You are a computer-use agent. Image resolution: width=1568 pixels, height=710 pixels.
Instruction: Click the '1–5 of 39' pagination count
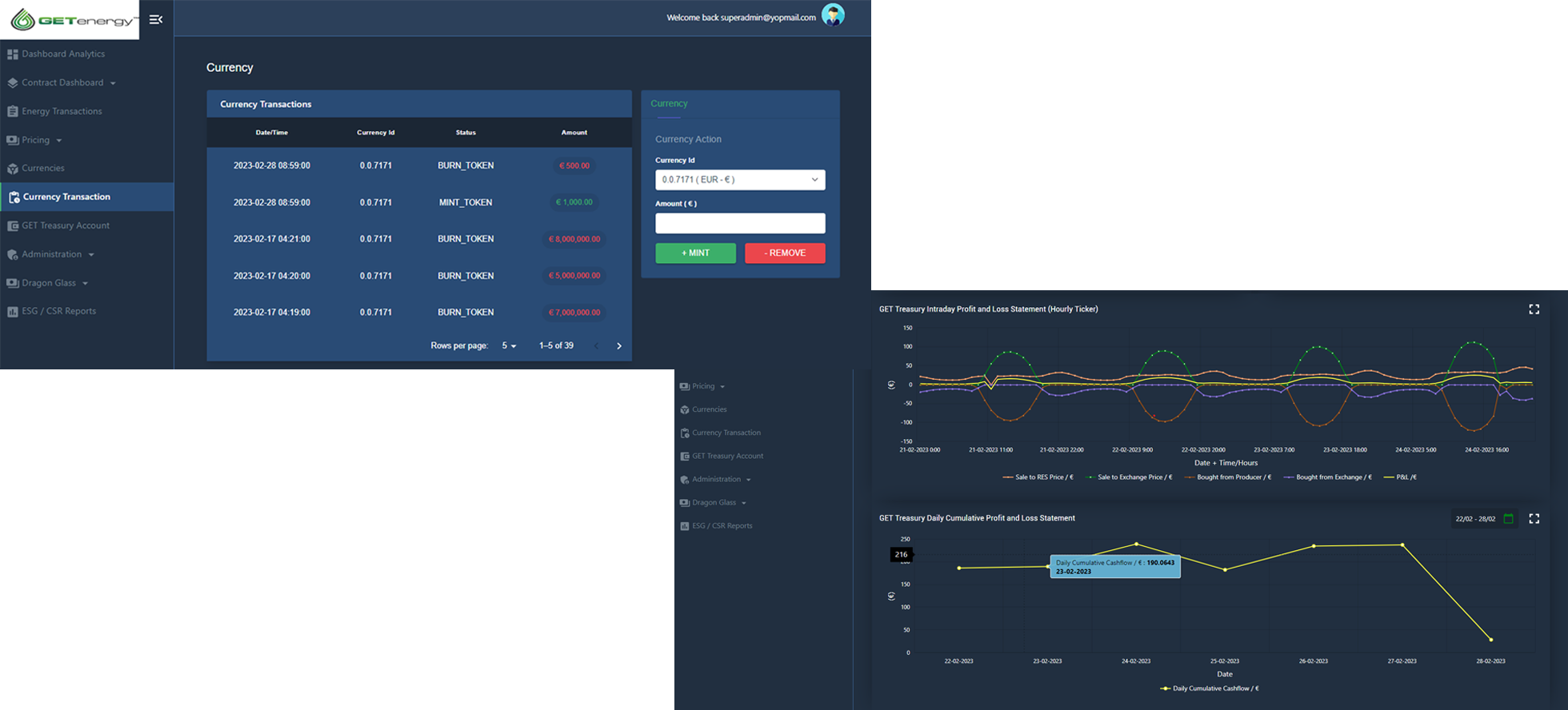coord(556,346)
